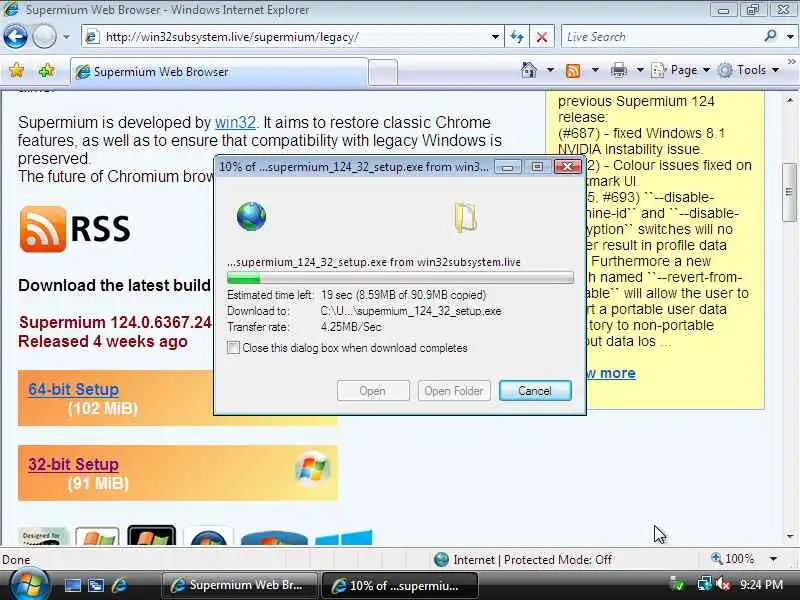The height and width of the screenshot is (600, 800).
Task: Click the 100% zoom level button
Action: 733,559
